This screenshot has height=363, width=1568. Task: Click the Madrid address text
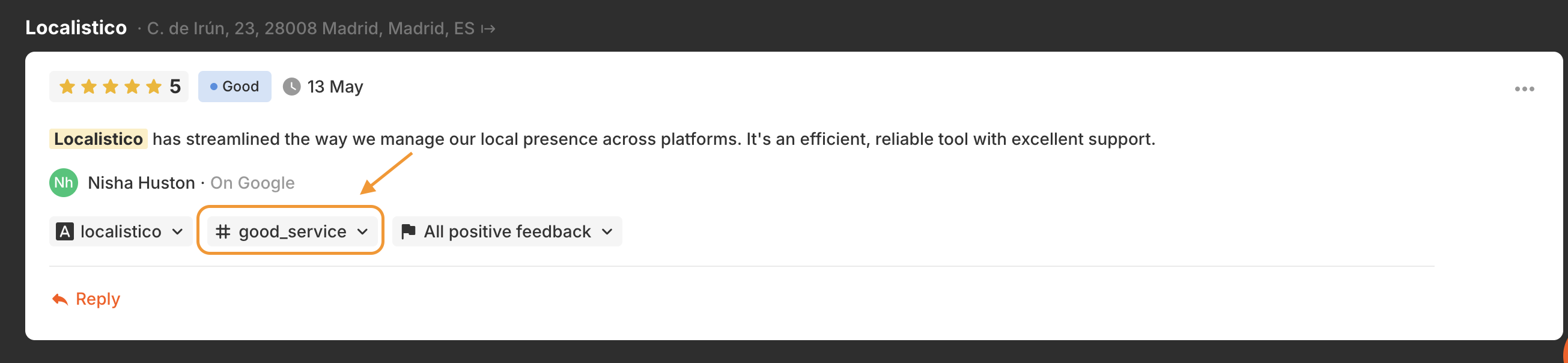tap(311, 29)
